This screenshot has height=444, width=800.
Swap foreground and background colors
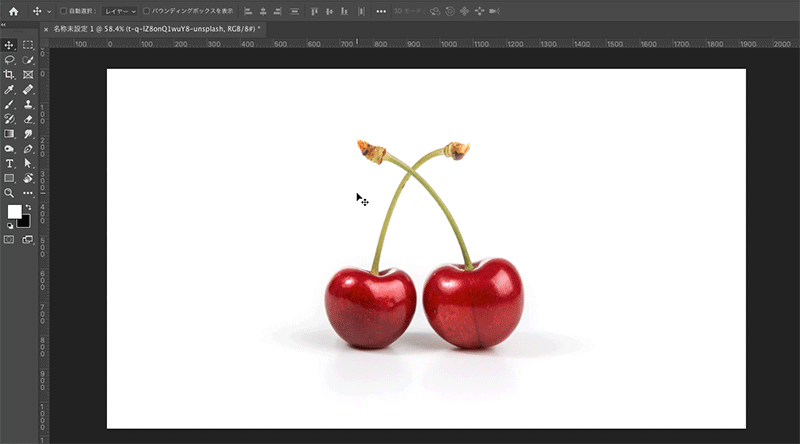(28, 207)
